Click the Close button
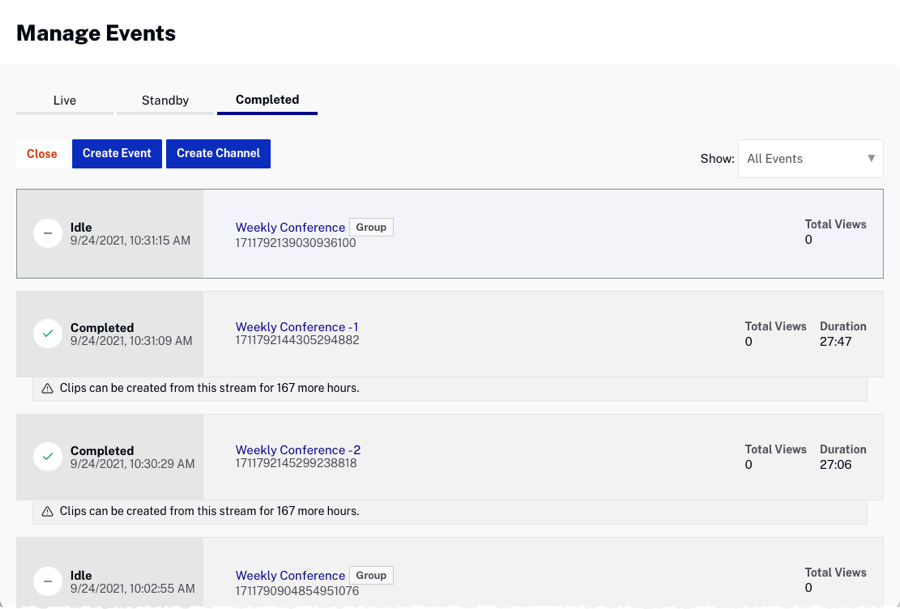Image resolution: width=900 pixels, height=609 pixels. coord(42,154)
